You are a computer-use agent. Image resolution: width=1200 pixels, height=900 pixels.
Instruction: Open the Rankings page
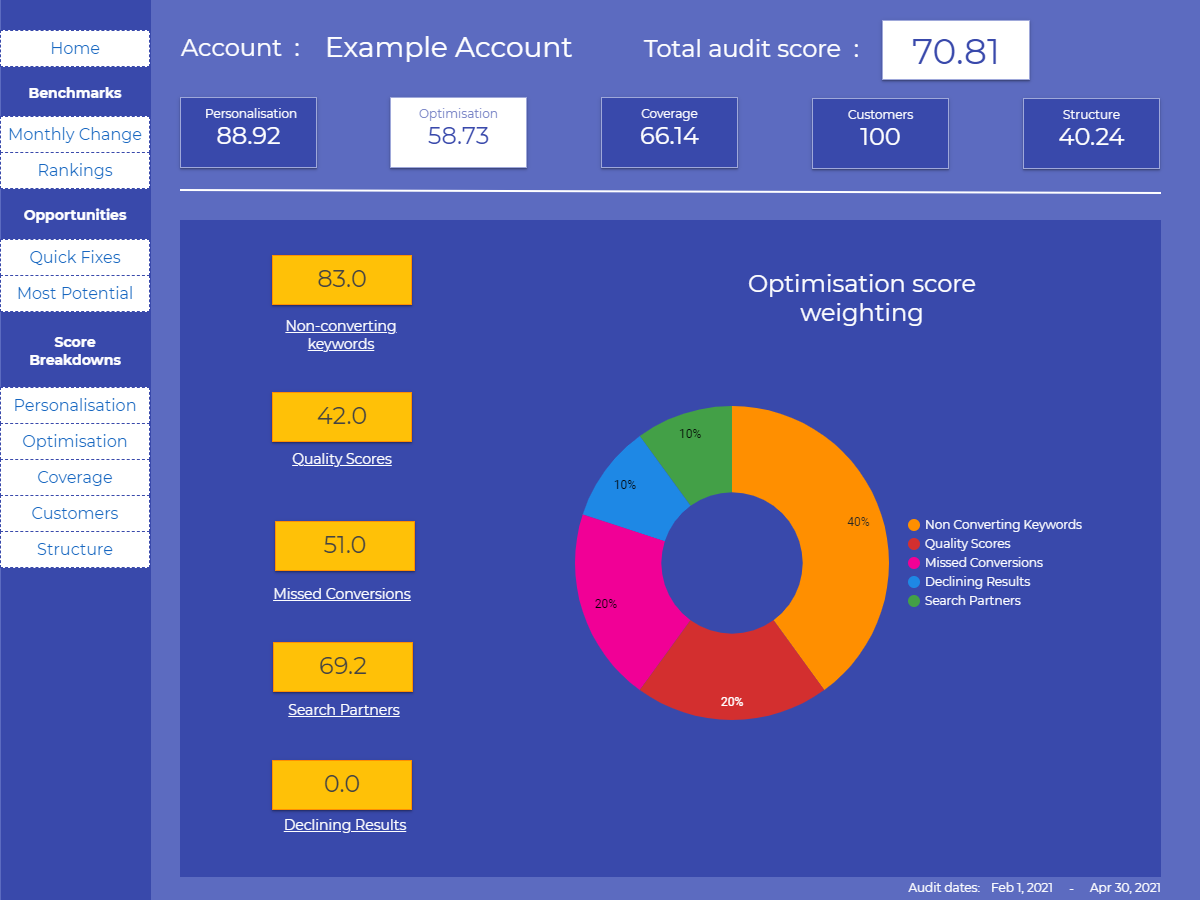click(75, 170)
